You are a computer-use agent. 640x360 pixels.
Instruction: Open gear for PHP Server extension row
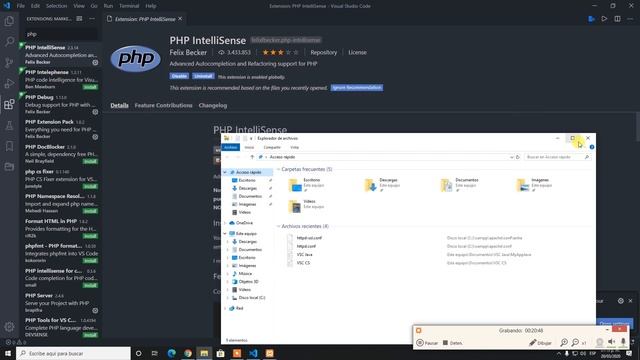pyautogui.click(x=95, y=311)
